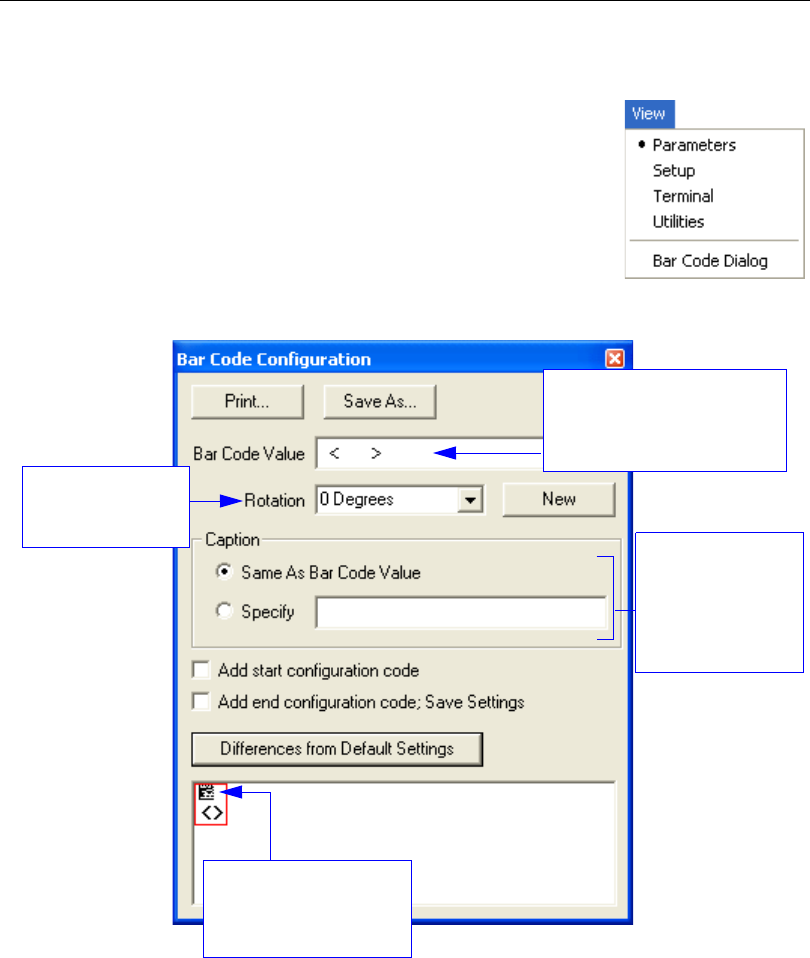The image size is (810, 958).
Task: Expand the Rotation dropdown arrow
Action: [470, 500]
